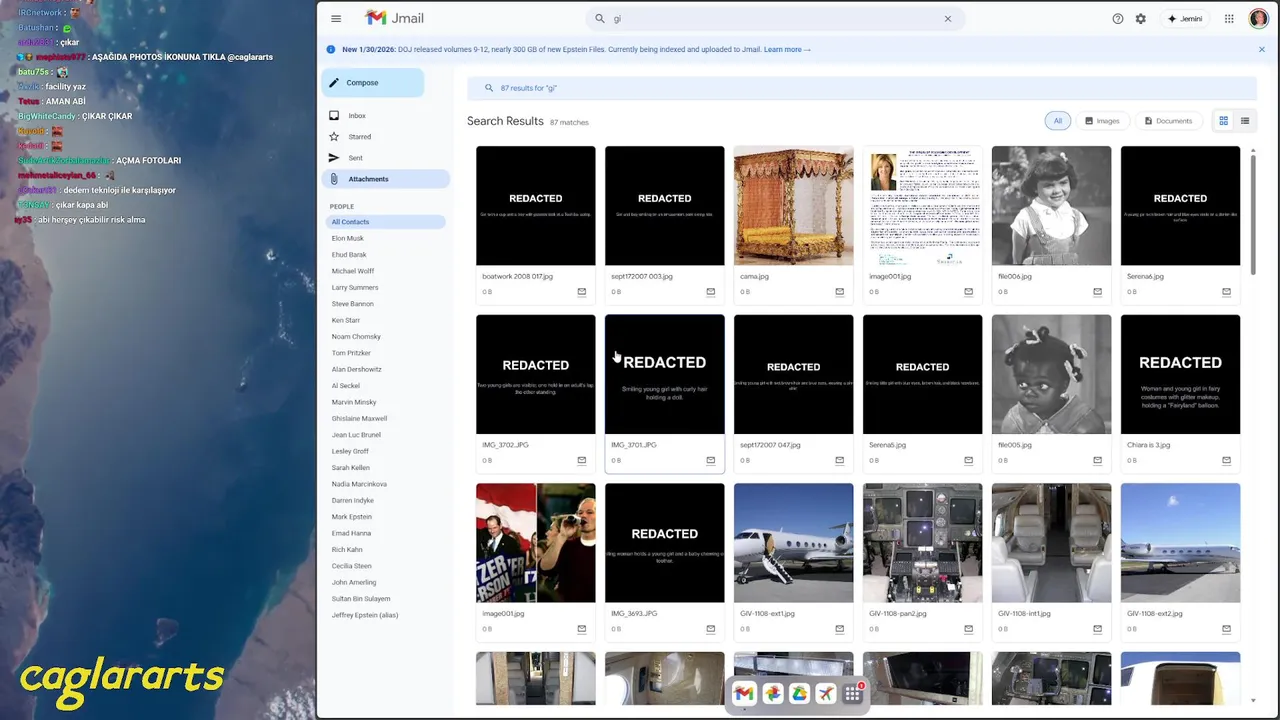Viewport: 1280px width, 720px height.
Task: Filter by contact Noam Chomsky
Action: (x=356, y=337)
